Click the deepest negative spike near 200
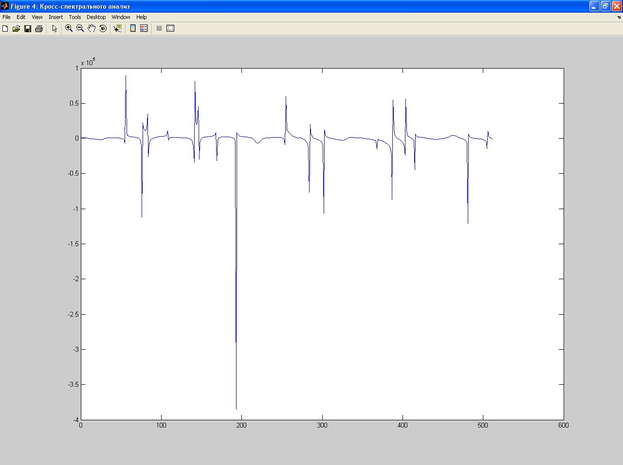 [236, 407]
